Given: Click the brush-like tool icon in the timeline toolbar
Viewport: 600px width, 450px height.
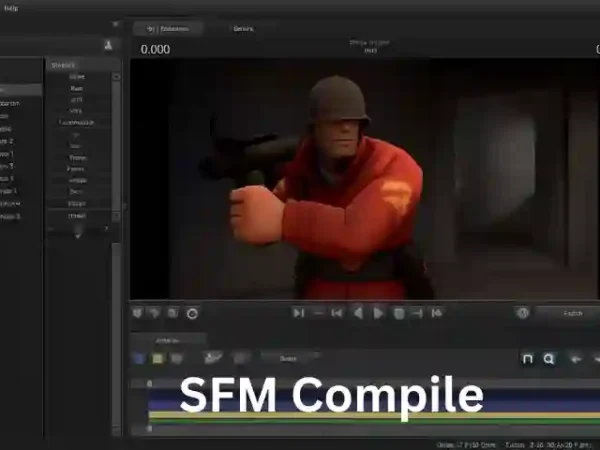Looking at the screenshot, I should click(213, 358).
